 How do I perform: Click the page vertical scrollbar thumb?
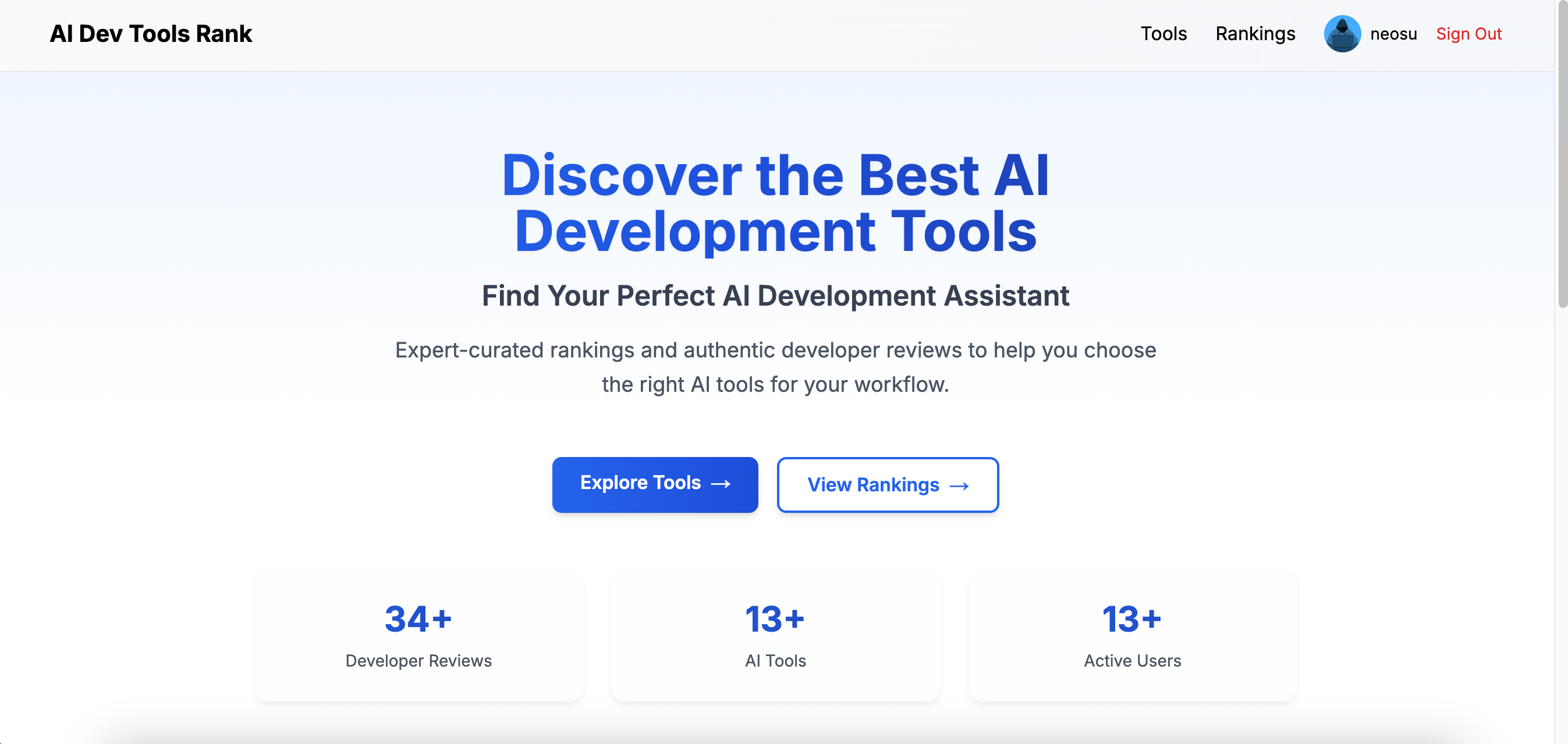pos(1562,152)
